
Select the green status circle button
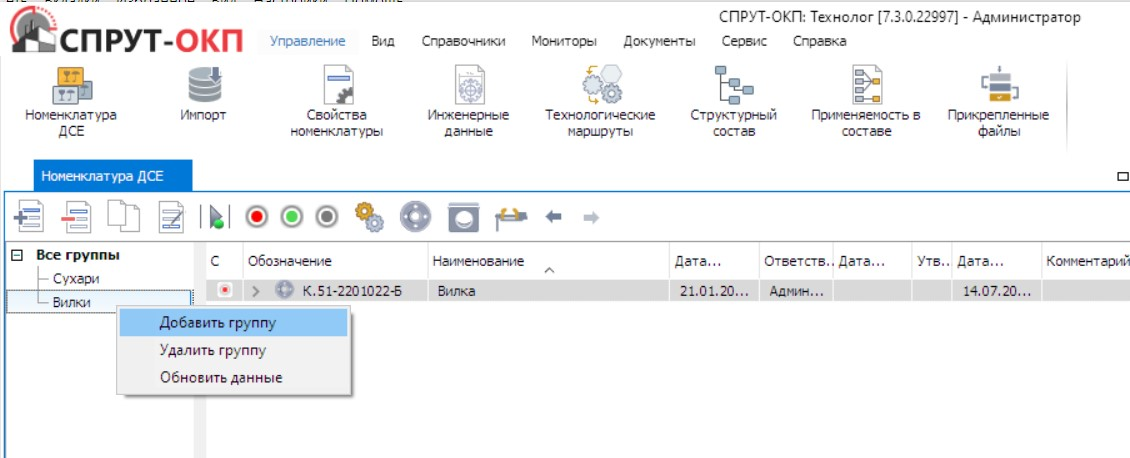click(x=292, y=216)
